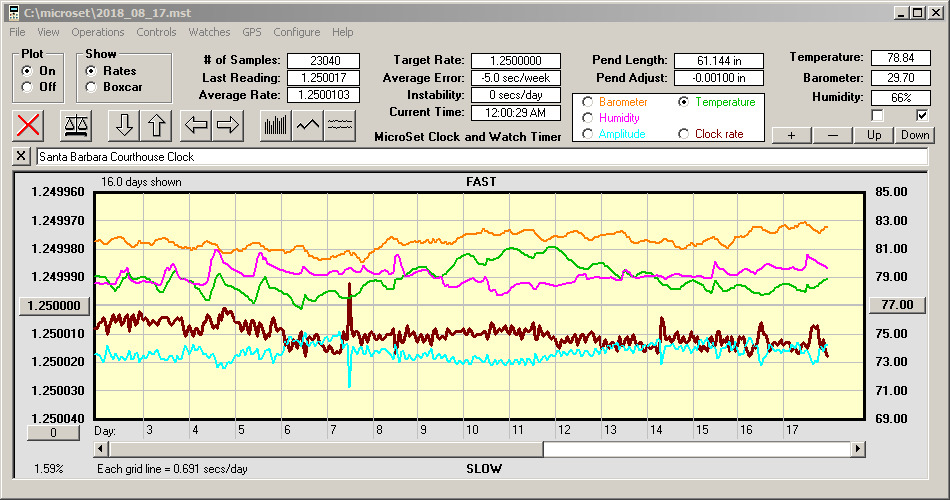Image resolution: width=950 pixels, height=500 pixels.
Task: Click the minus (–) button
Action: [x=832, y=135]
